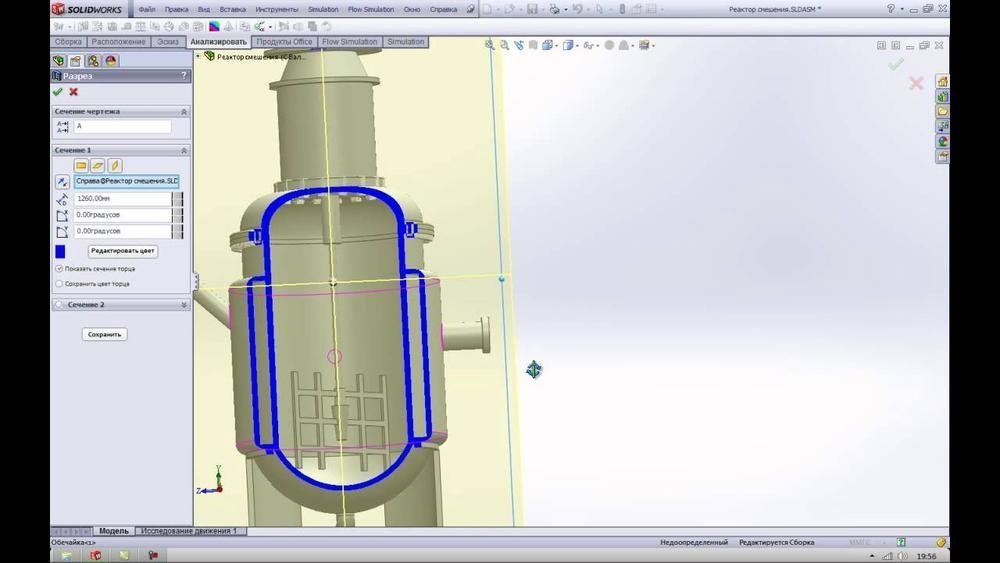Click the New document icon
1000x563 pixels.
click(x=487, y=10)
